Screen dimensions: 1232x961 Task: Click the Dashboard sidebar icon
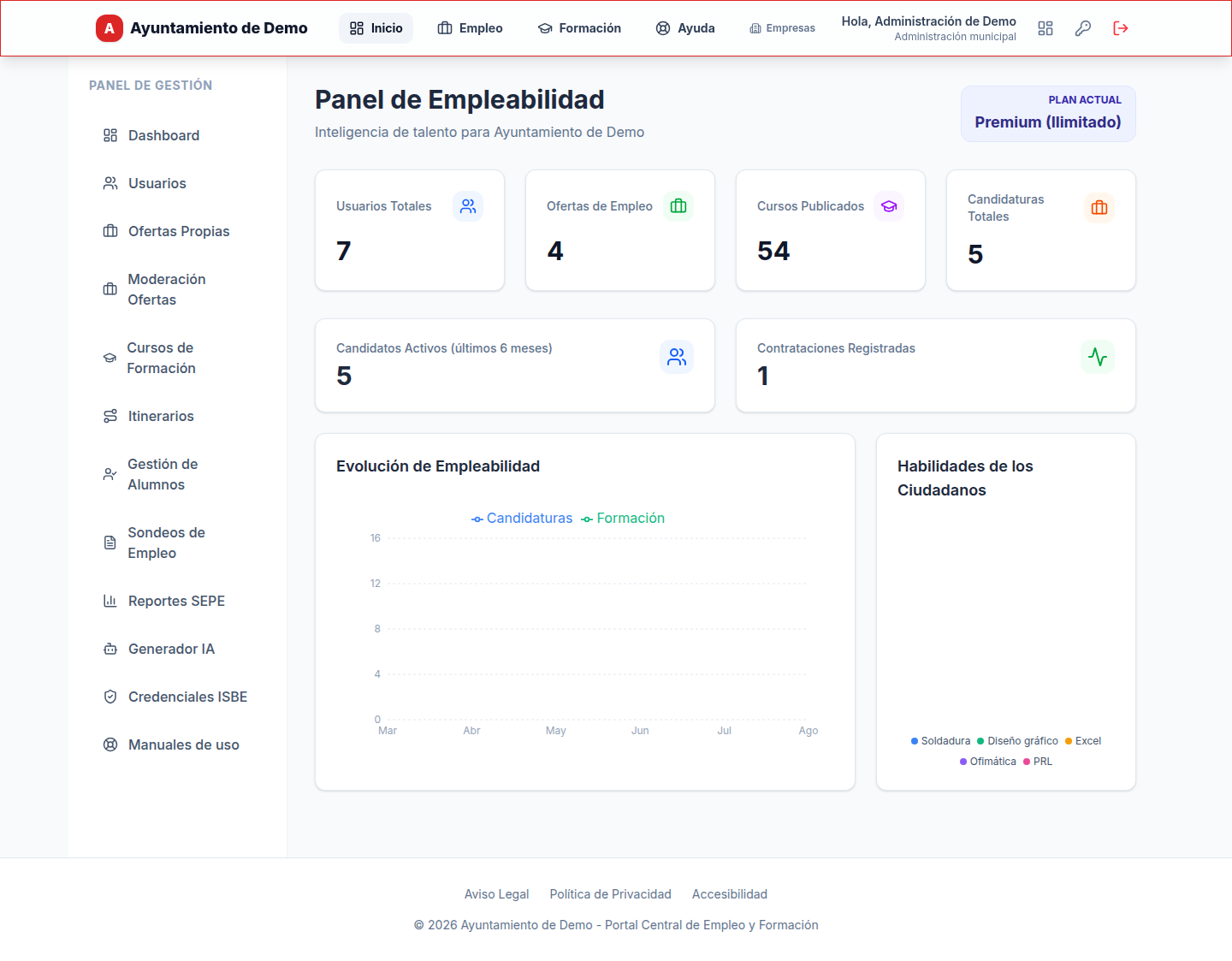point(110,135)
